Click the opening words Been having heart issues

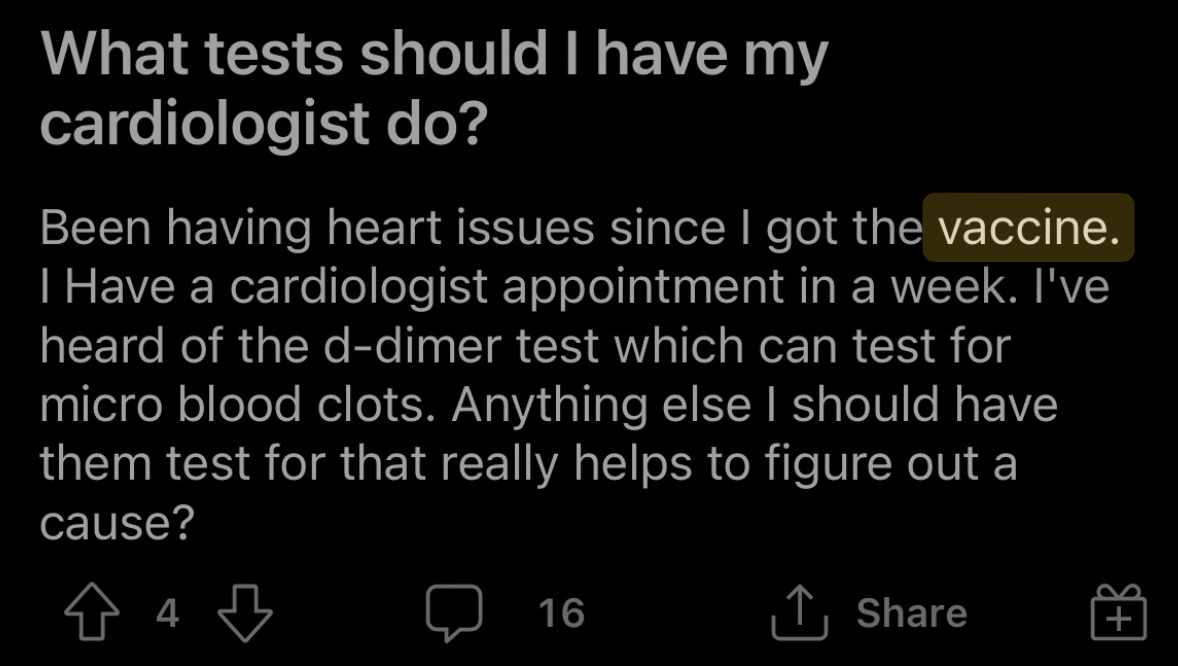point(317,229)
